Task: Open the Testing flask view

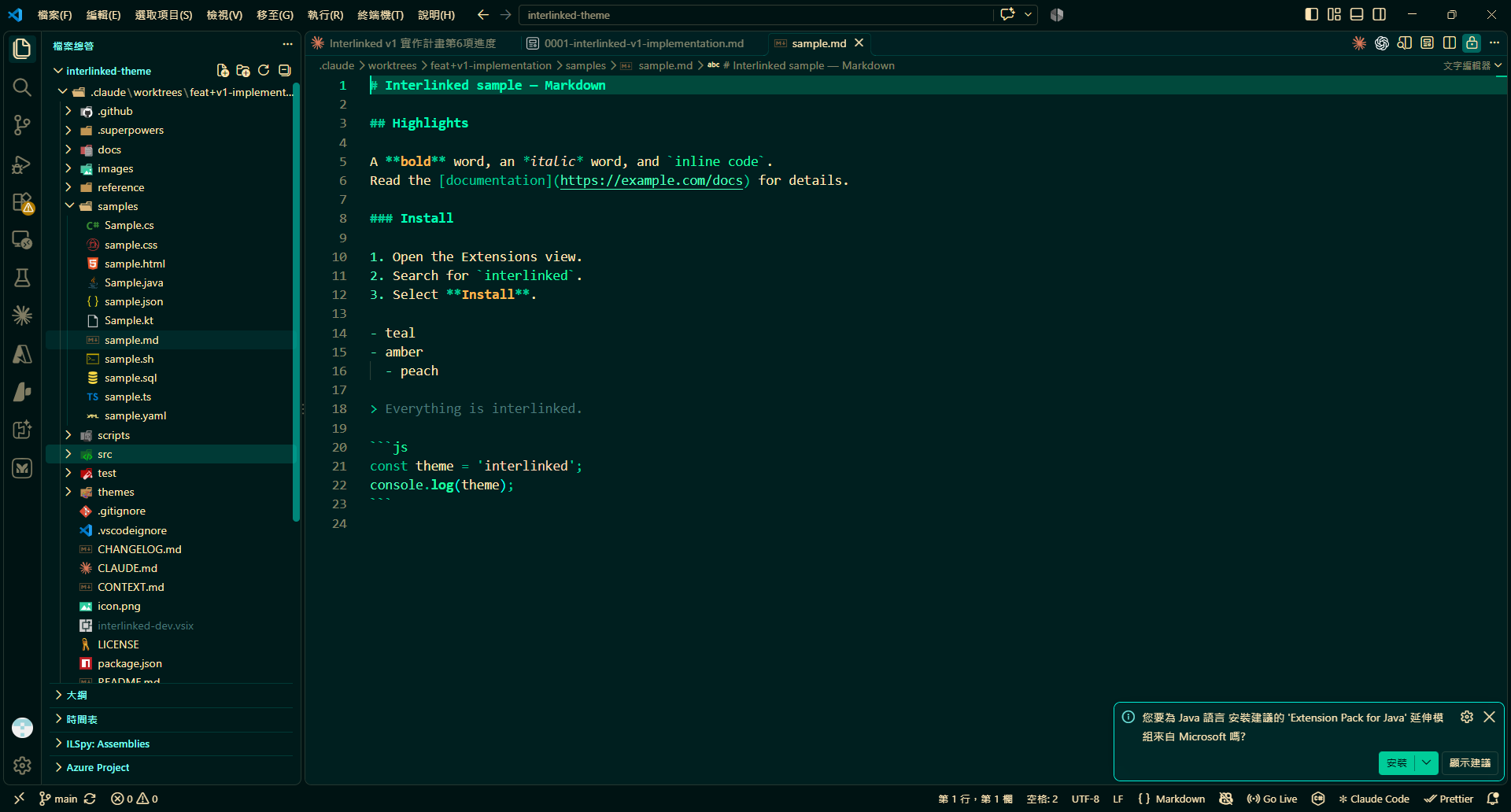Action: coord(22,278)
